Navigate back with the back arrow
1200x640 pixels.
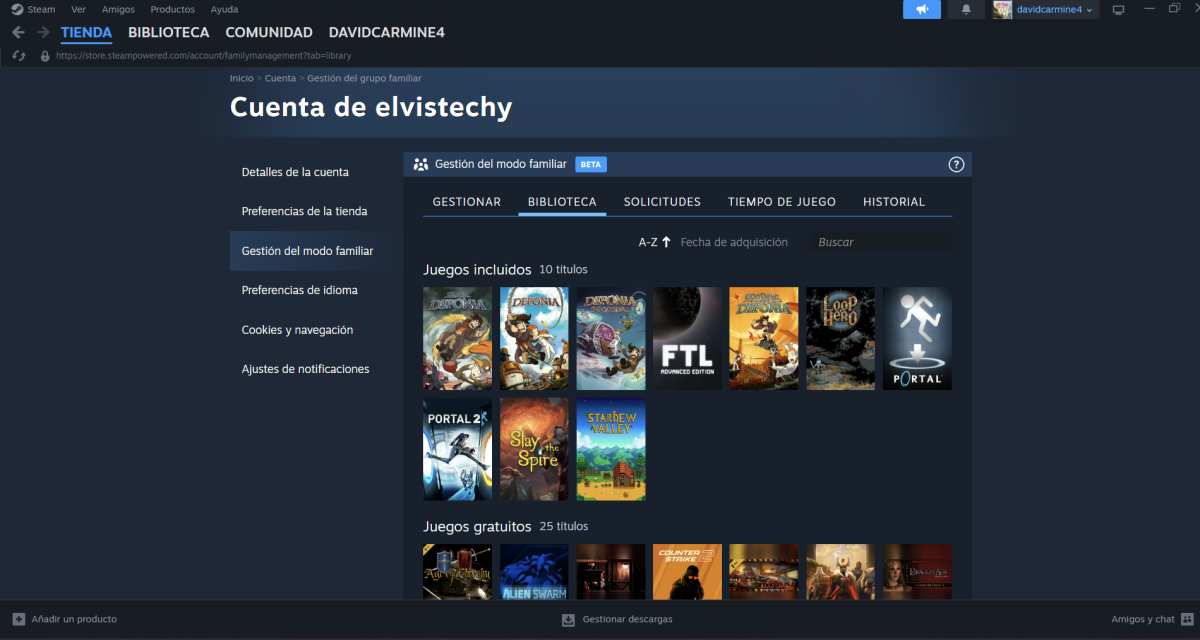18,32
